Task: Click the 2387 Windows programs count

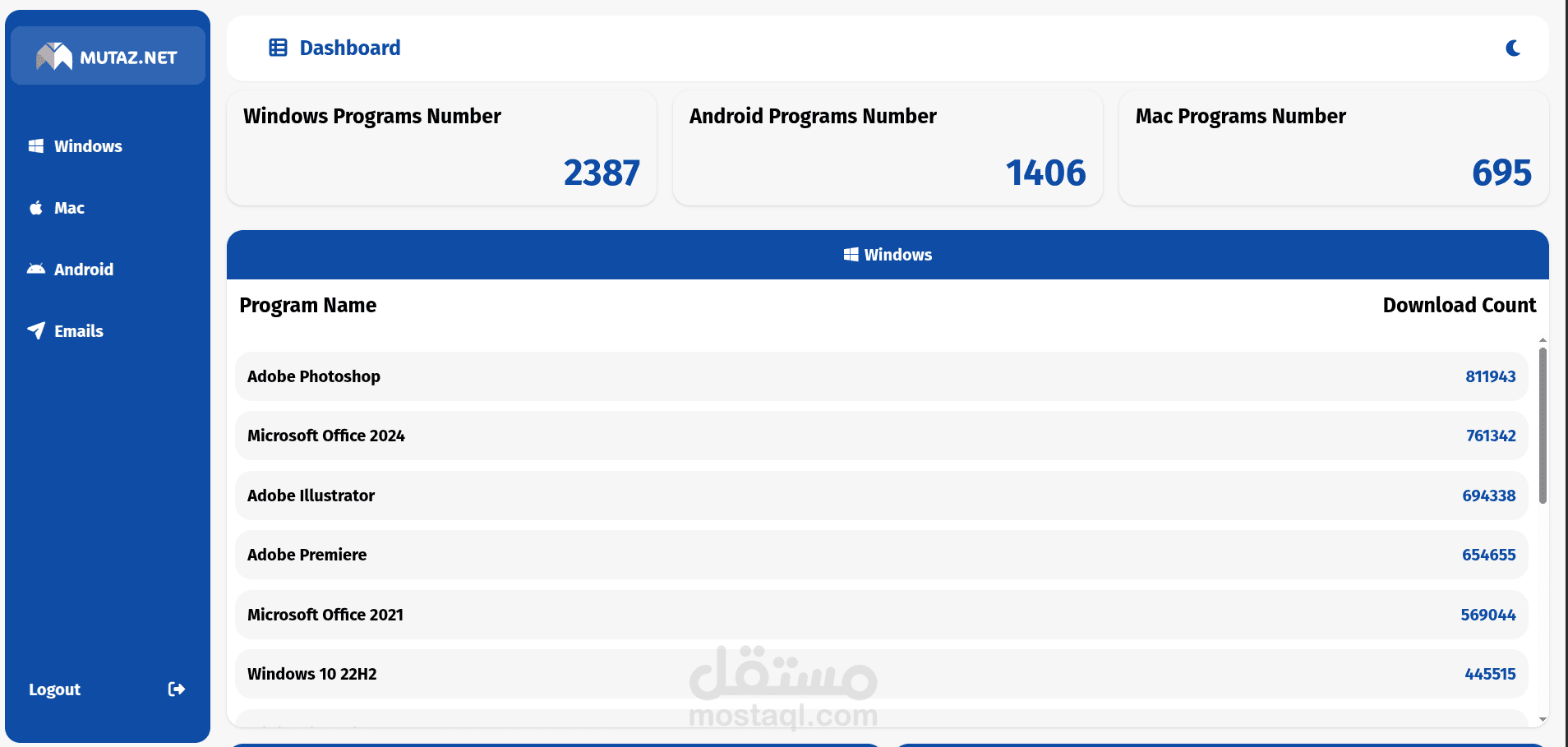Action: (x=602, y=173)
